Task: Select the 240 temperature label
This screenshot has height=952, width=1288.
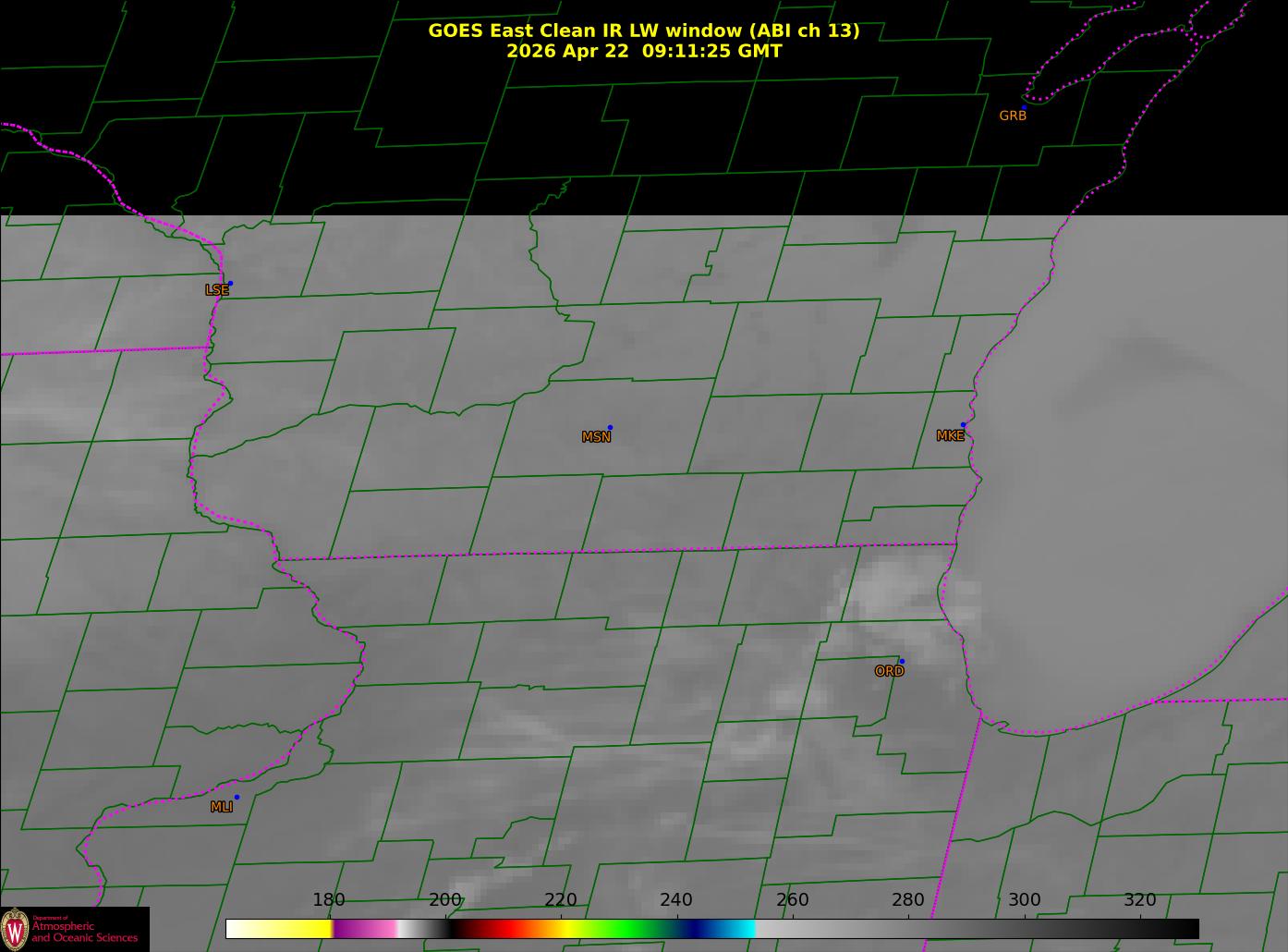Action: click(676, 899)
